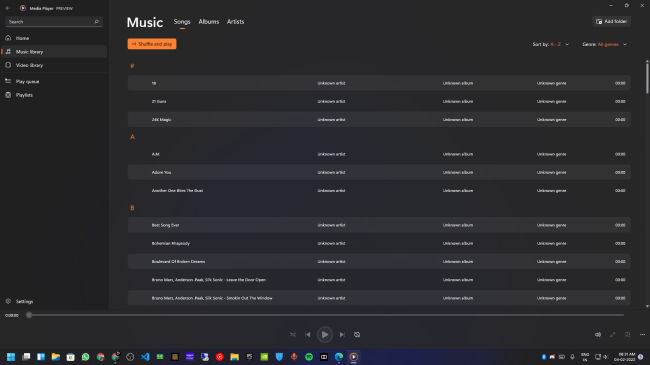
Task: Click Media Player taskbar icon
Action: pos(354,357)
